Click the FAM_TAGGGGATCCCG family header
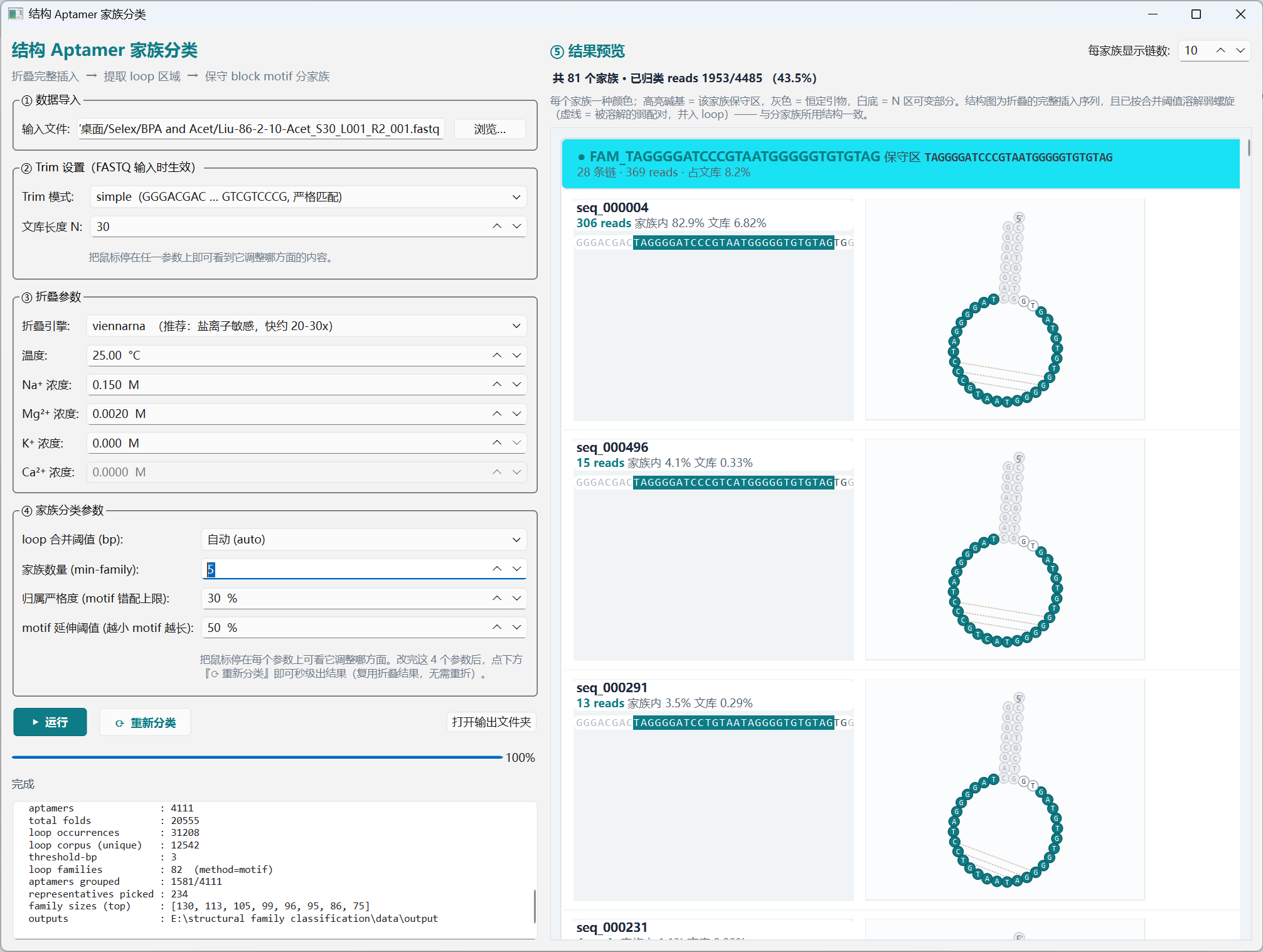 (900, 164)
